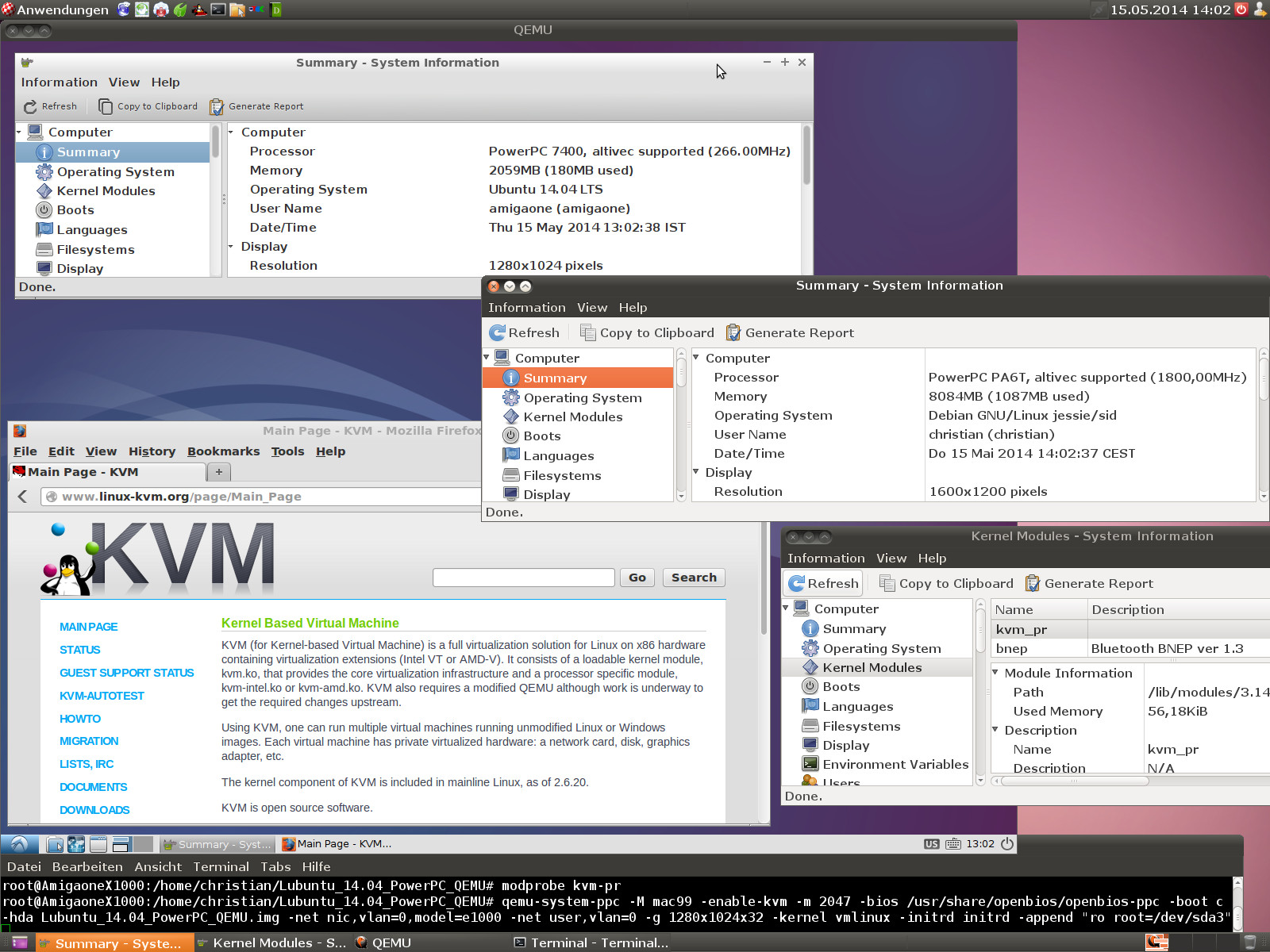Switch to the Terminal task in the bottom taskbar
1270x952 pixels.
point(591,942)
